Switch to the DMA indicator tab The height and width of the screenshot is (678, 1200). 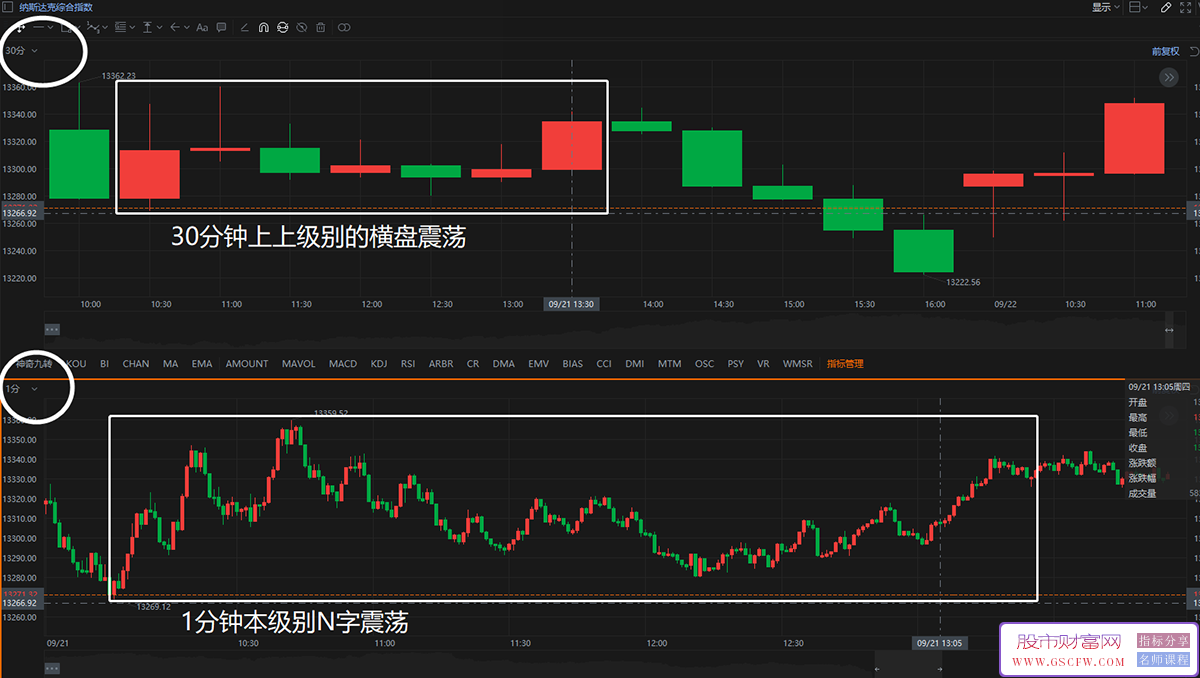click(x=504, y=364)
